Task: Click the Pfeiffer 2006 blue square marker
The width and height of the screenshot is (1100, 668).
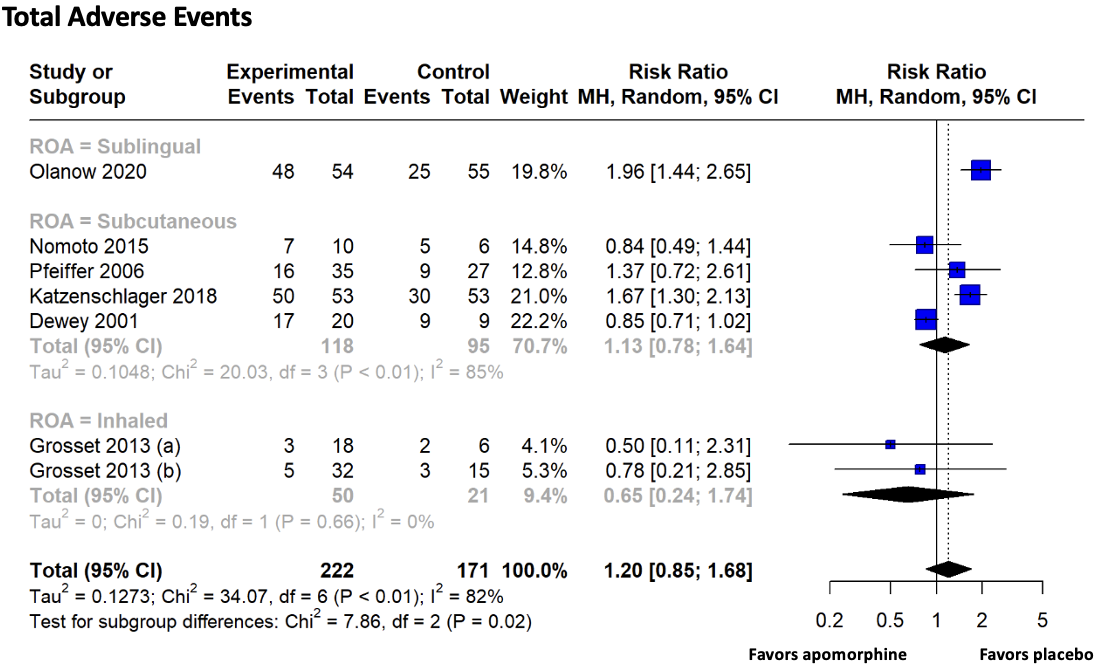Action: (x=957, y=270)
